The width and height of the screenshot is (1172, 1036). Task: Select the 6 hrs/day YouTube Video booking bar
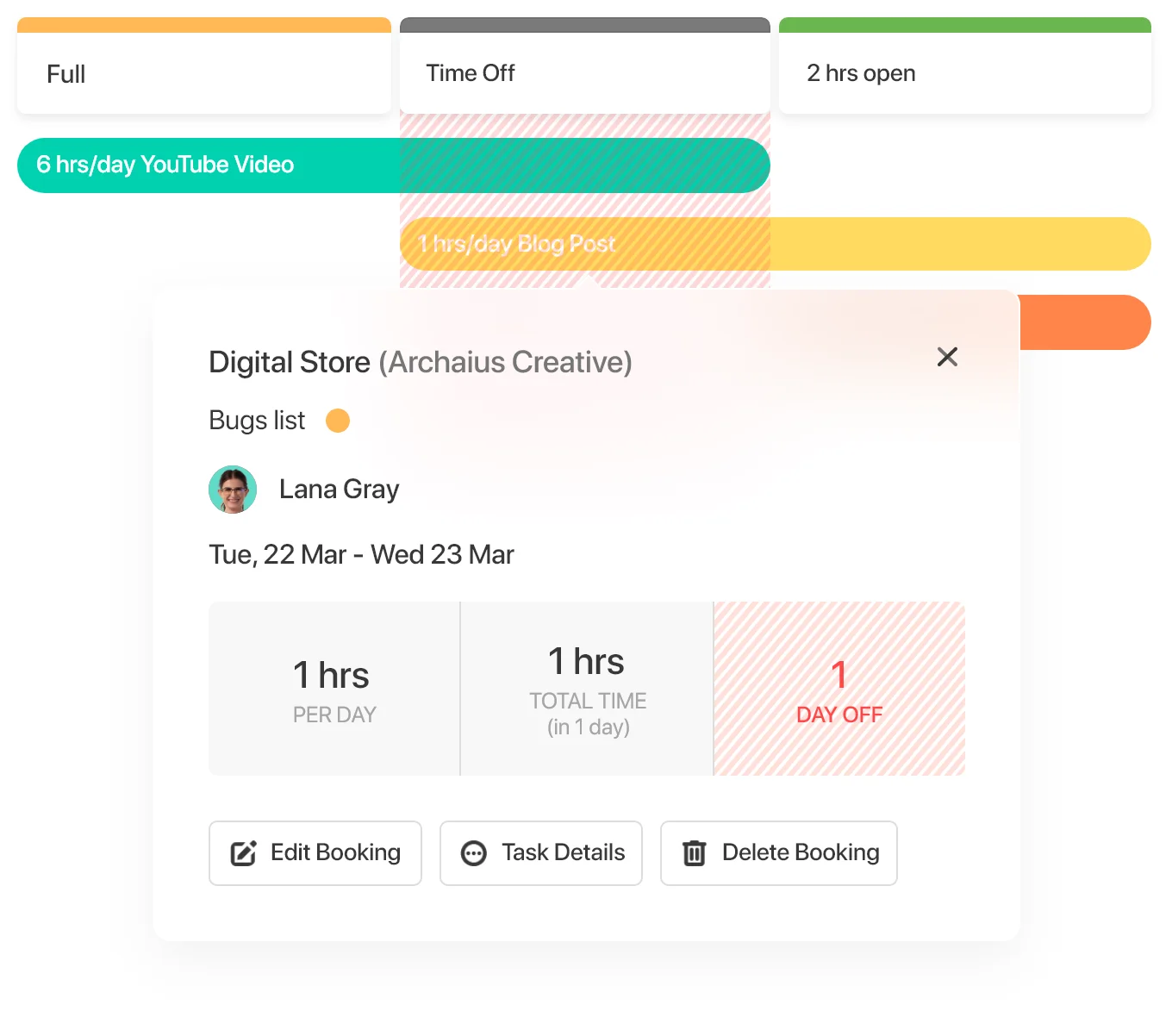(393, 165)
